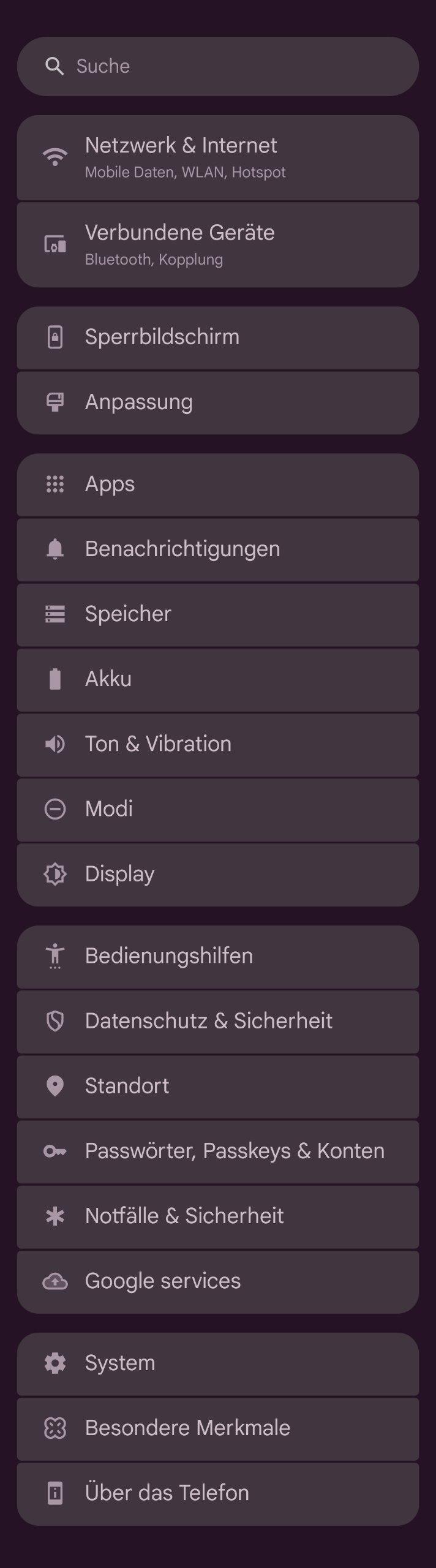Tap the battery icon
436x1568 pixels.
(55, 679)
